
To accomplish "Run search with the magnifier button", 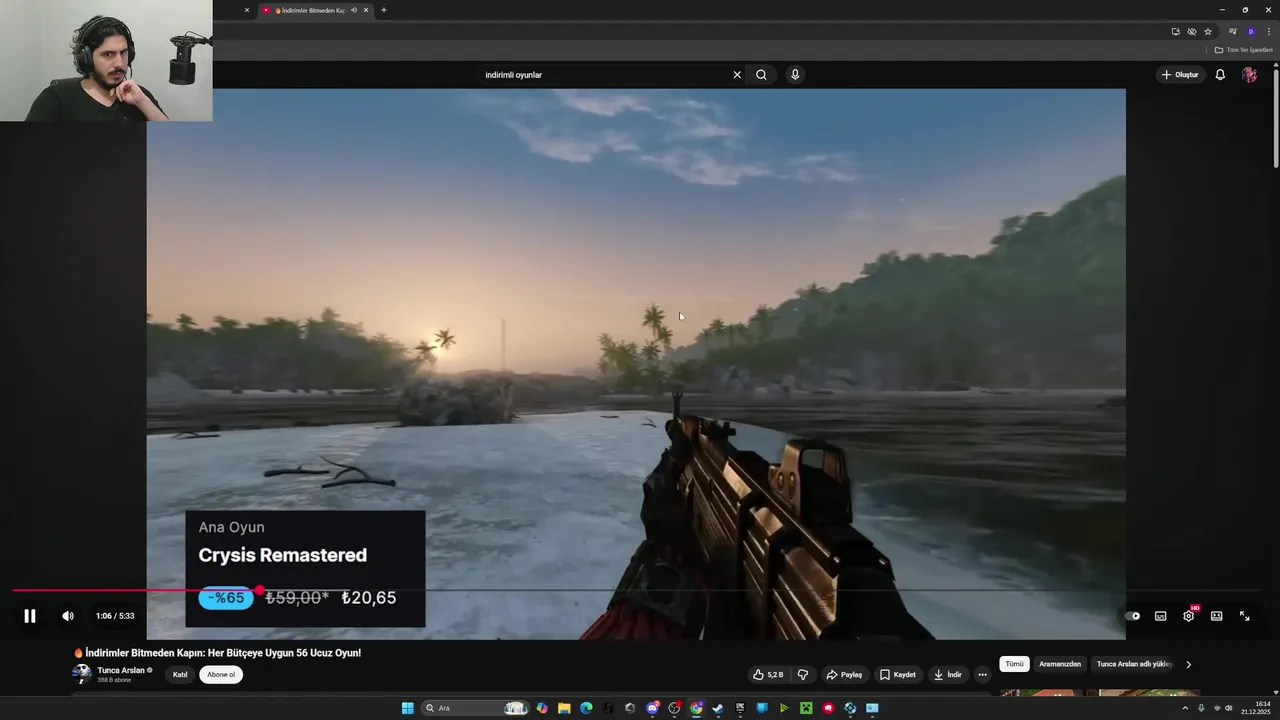I will 761,75.
